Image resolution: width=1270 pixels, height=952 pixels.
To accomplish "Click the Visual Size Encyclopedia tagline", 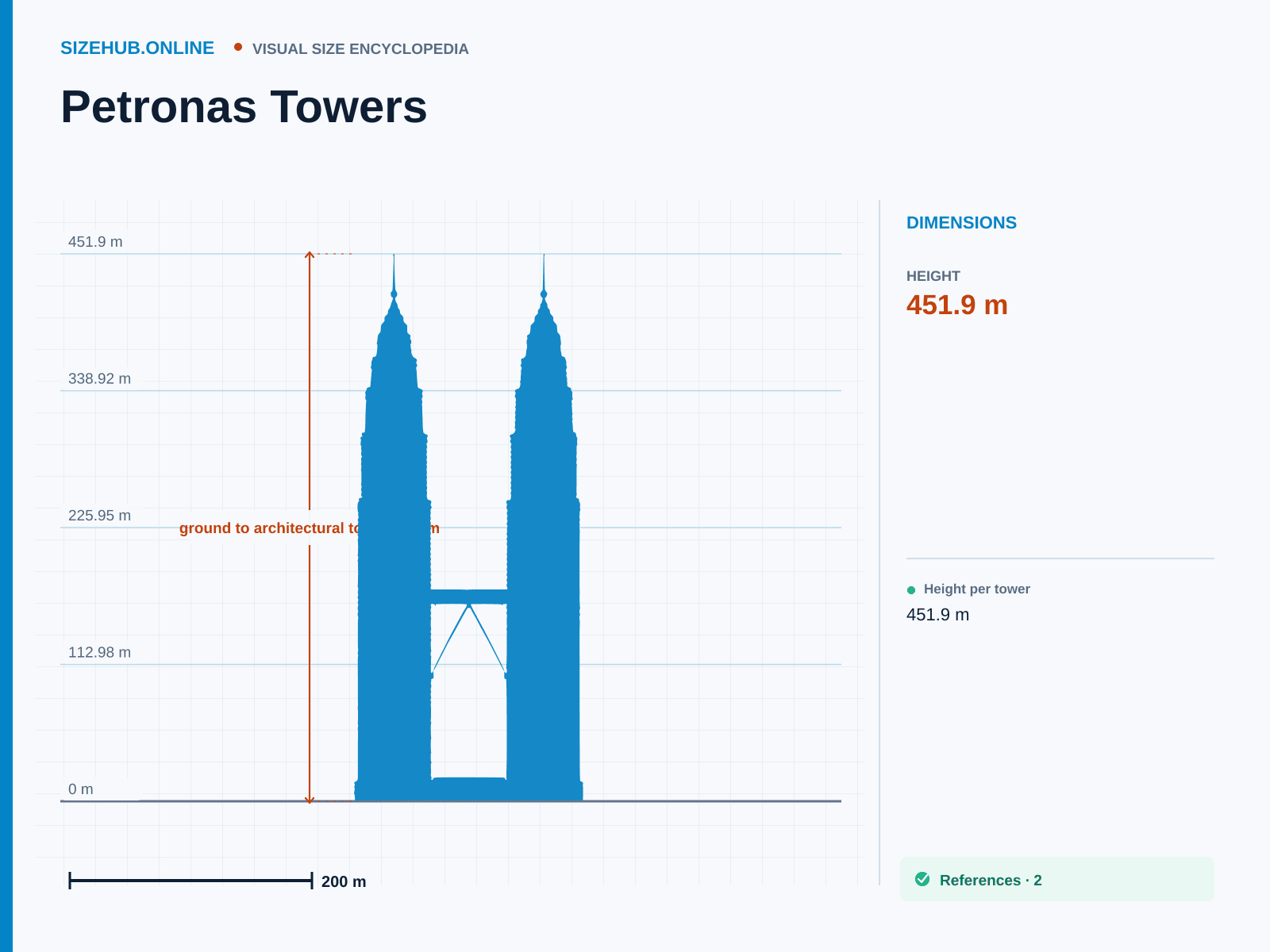I will [x=360, y=49].
